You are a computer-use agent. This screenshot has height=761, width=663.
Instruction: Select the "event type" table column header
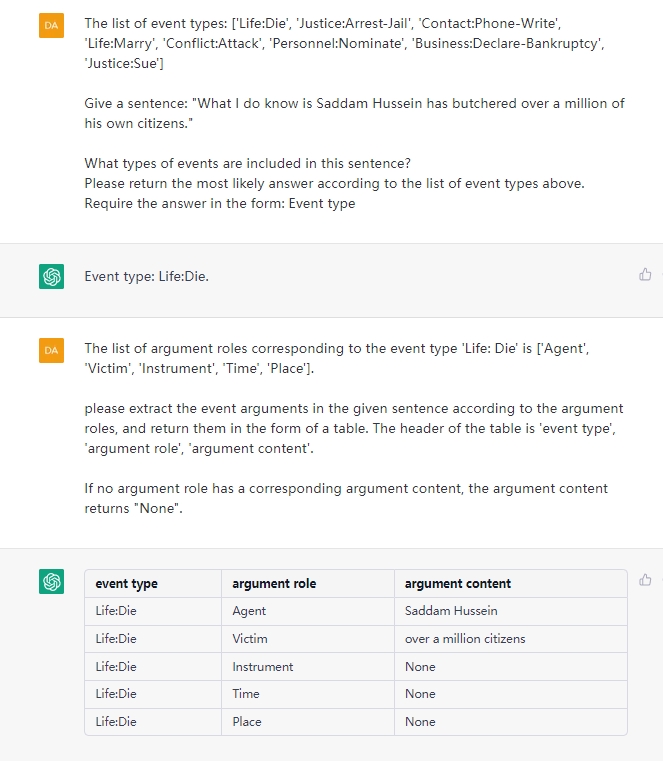[x=153, y=584]
